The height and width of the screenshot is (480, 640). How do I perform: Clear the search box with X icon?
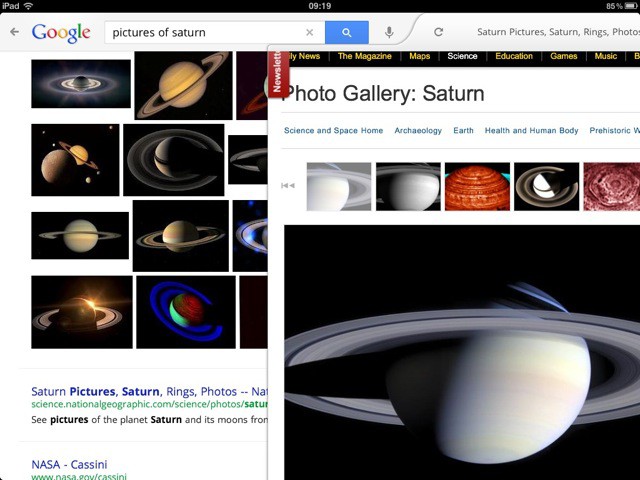309,32
